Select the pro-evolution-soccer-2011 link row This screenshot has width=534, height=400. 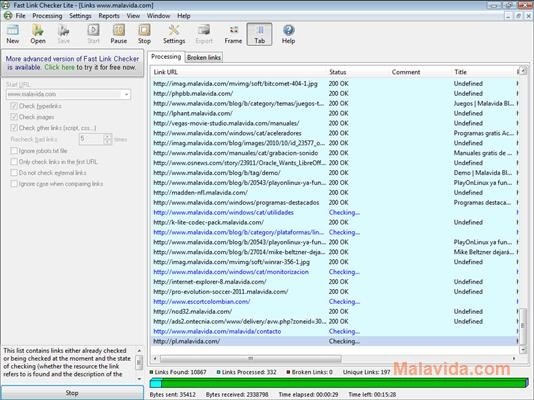coord(334,292)
